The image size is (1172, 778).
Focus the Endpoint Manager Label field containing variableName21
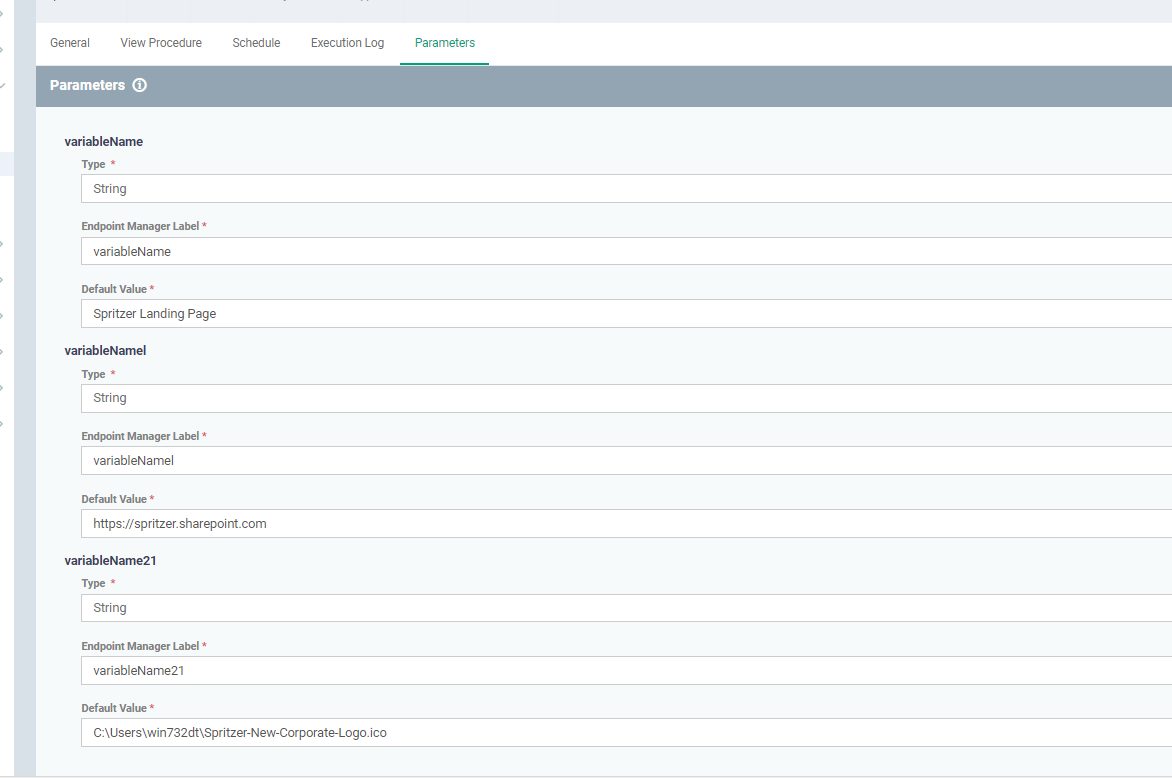pyautogui.click(x=626, y=670)
